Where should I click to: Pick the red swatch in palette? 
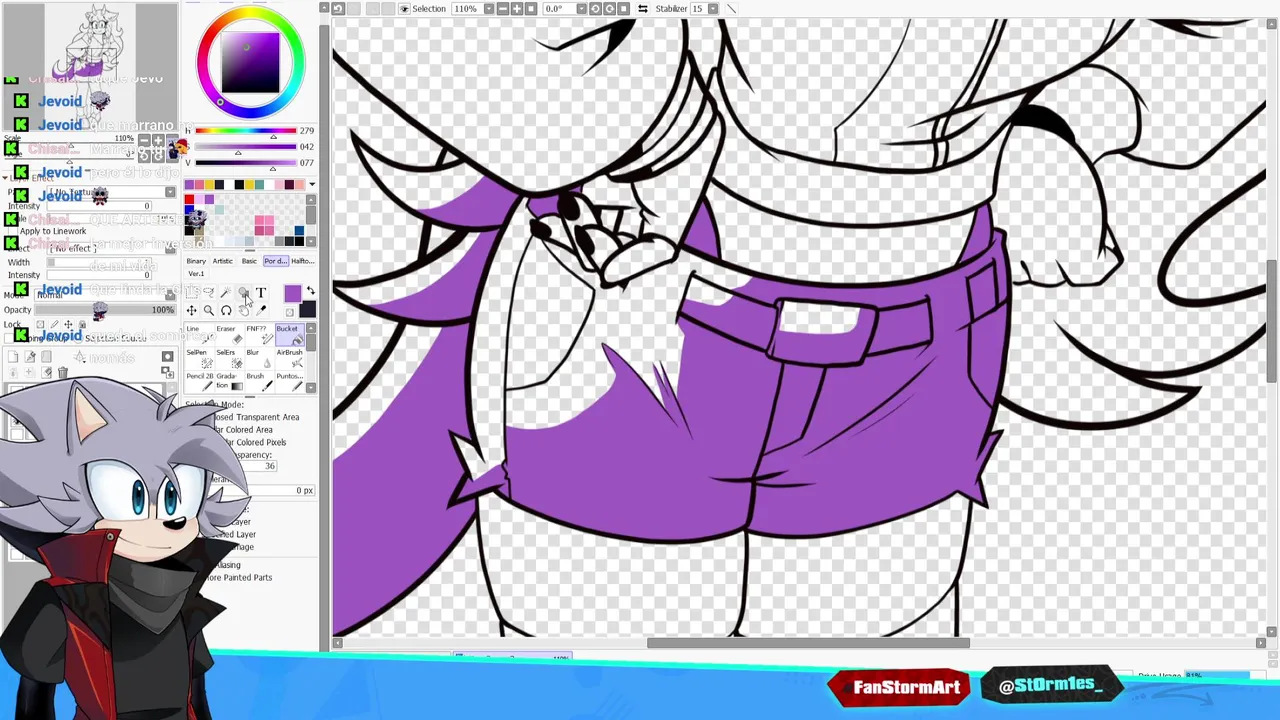pyautogui.click(x=189, y=199)
